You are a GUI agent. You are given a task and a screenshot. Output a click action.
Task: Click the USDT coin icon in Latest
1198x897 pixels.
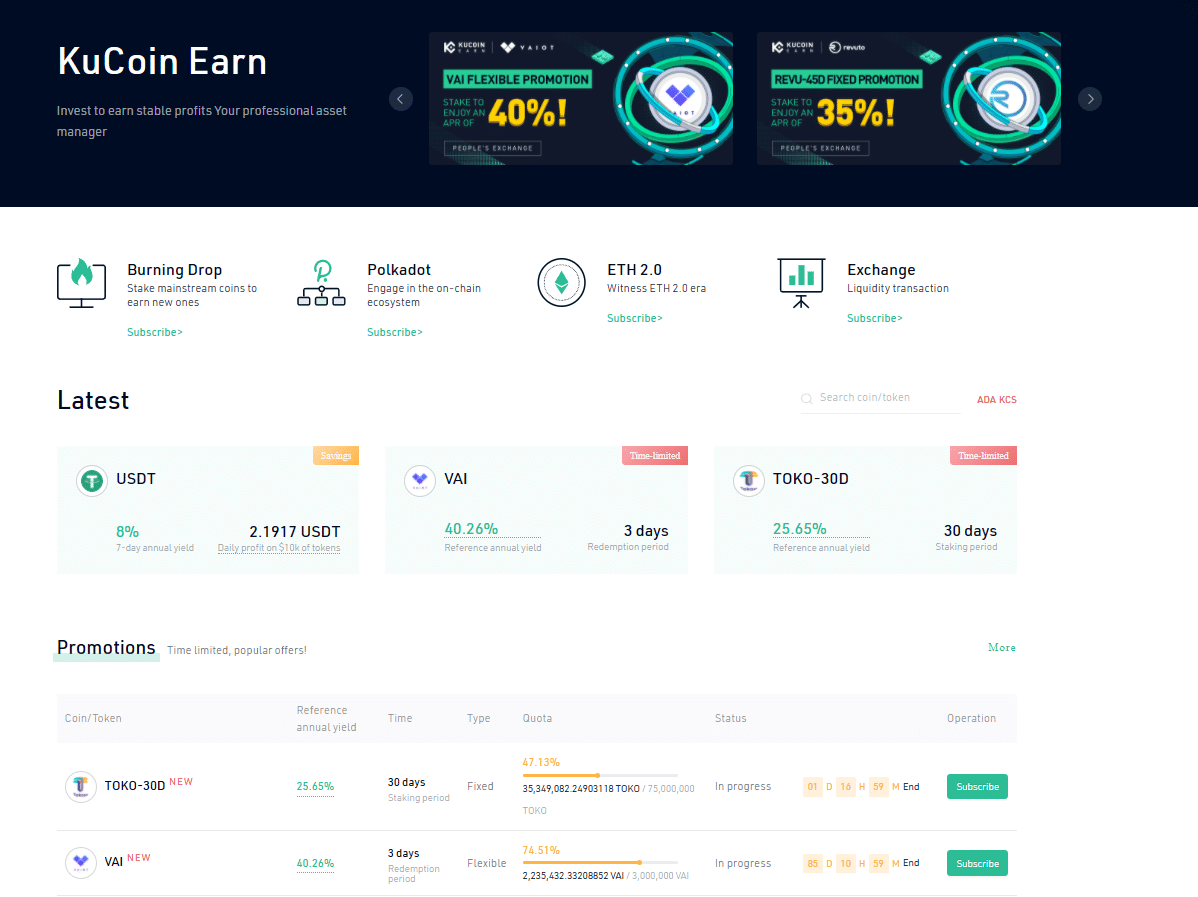click(92, 481)
